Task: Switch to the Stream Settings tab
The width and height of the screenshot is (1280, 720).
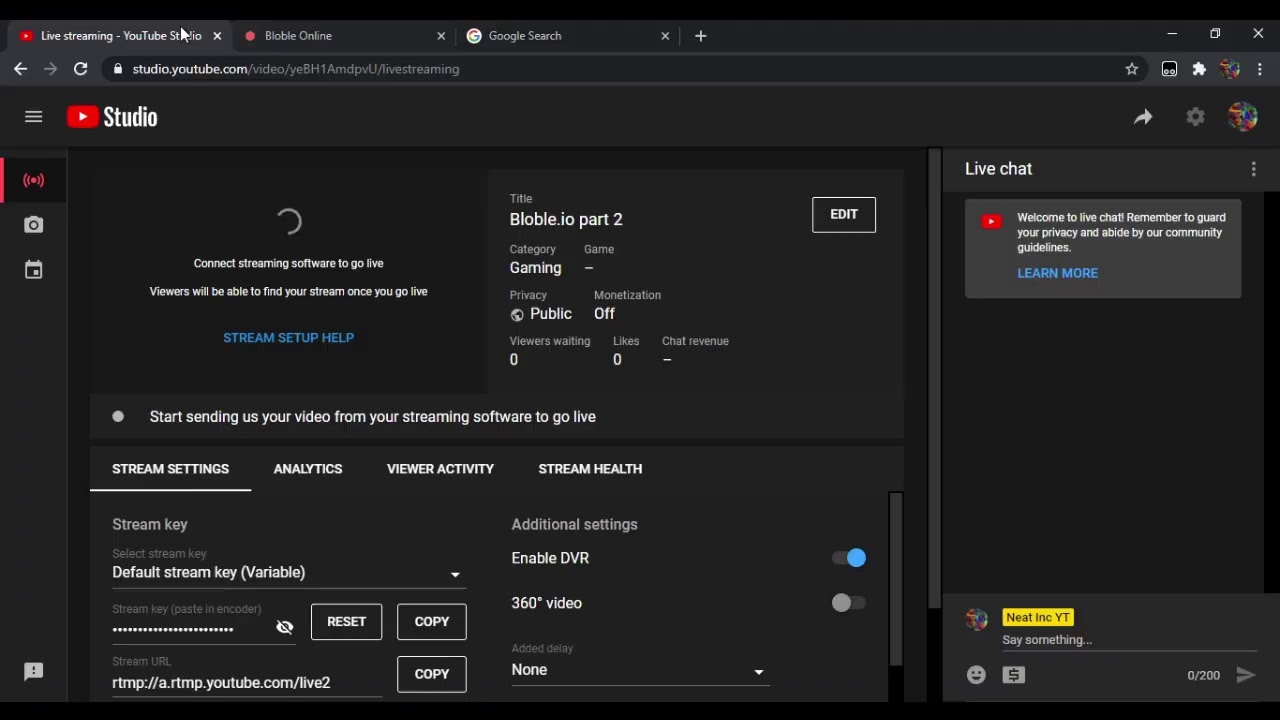Action: point(171,469)
